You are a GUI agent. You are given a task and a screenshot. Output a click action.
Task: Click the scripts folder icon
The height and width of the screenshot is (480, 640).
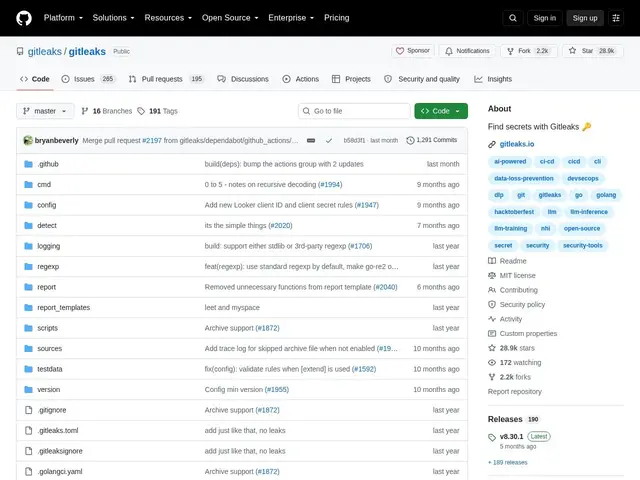[28, 328]
